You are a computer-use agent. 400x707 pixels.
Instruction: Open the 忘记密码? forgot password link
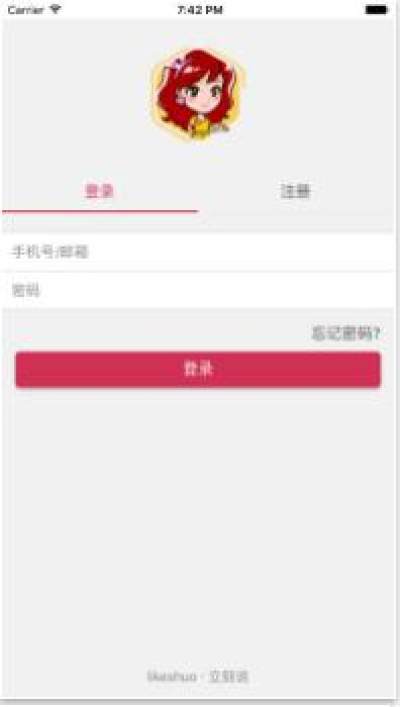pyautogui.click(x=346, y=334)
